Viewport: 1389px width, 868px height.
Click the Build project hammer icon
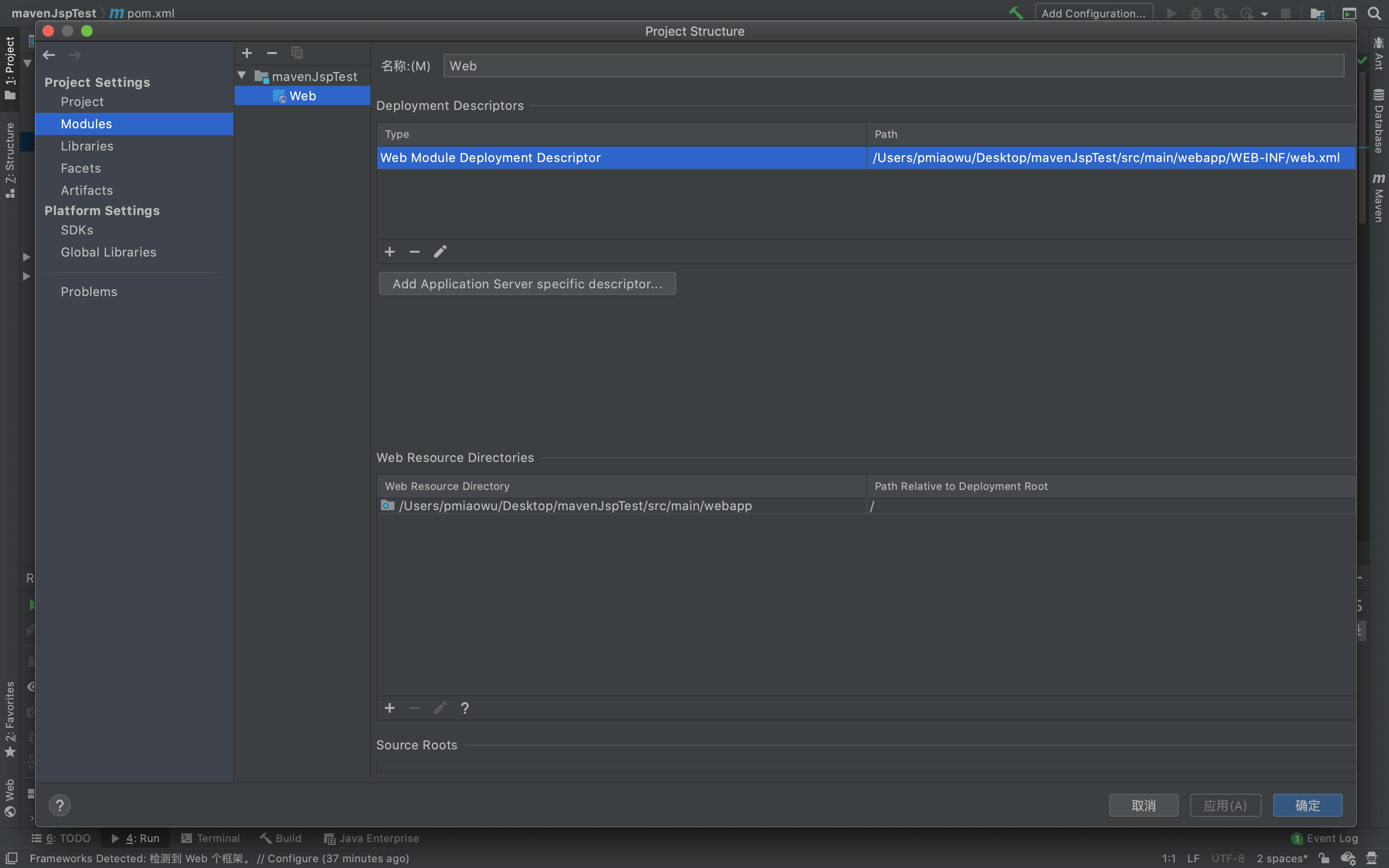tap(1016, 13)
